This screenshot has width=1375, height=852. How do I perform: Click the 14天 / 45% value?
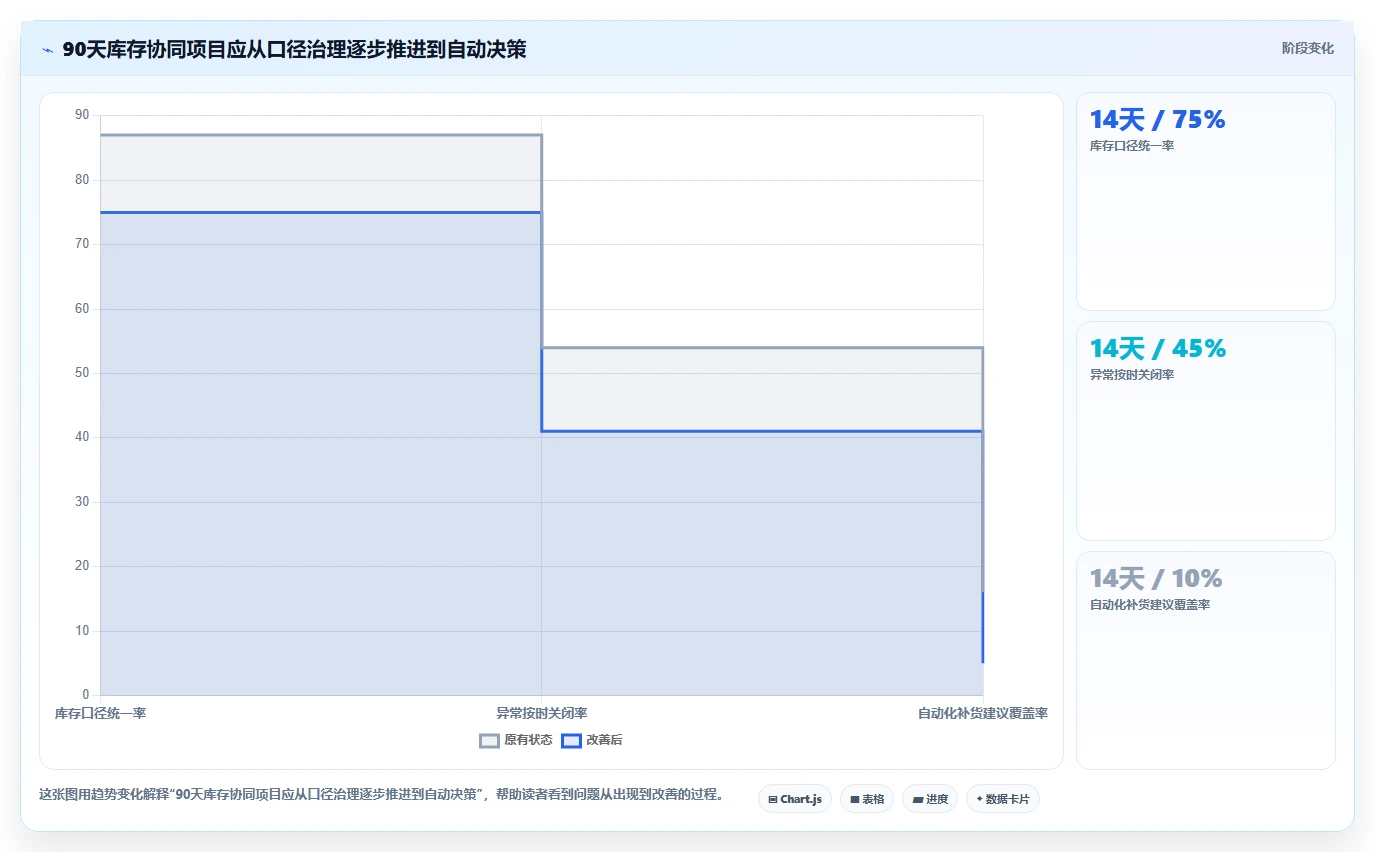[x=1158, y=348]
